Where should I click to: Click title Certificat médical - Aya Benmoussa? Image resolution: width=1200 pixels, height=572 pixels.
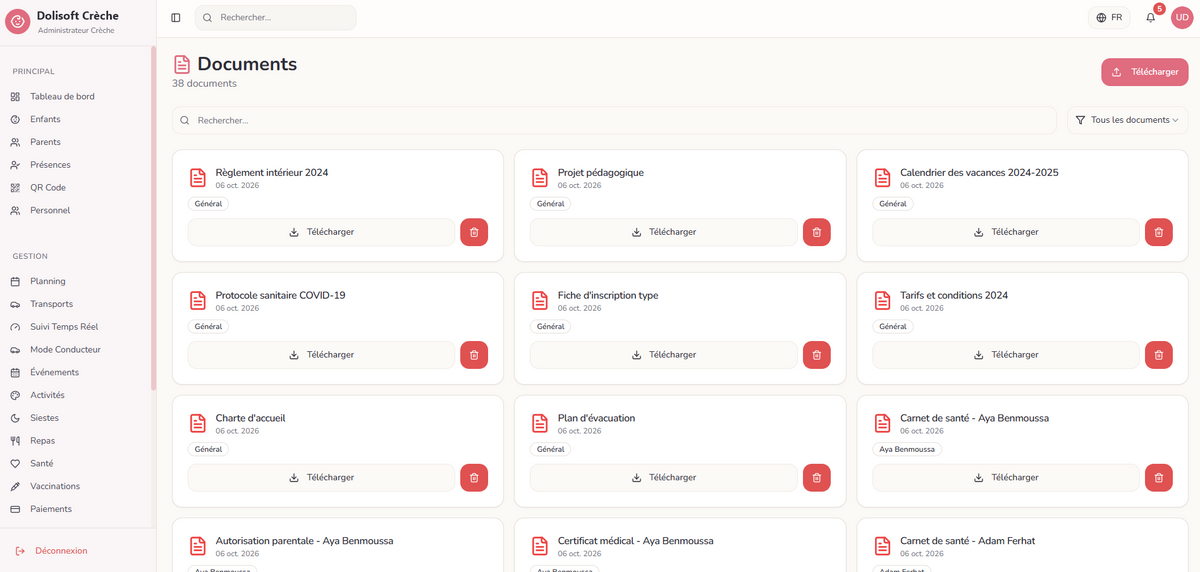636,541
